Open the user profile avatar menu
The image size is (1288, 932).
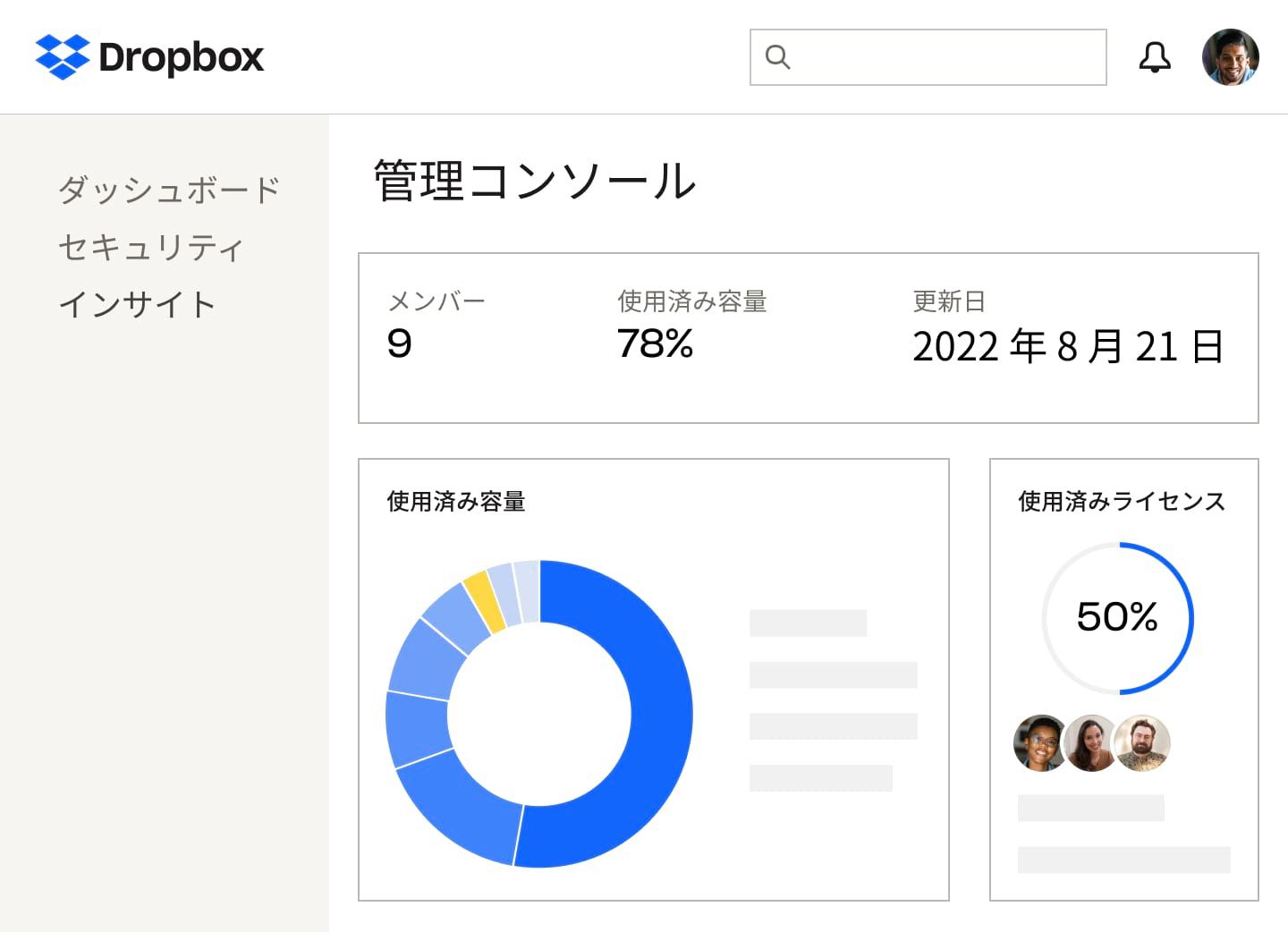tap(1232, 56)
